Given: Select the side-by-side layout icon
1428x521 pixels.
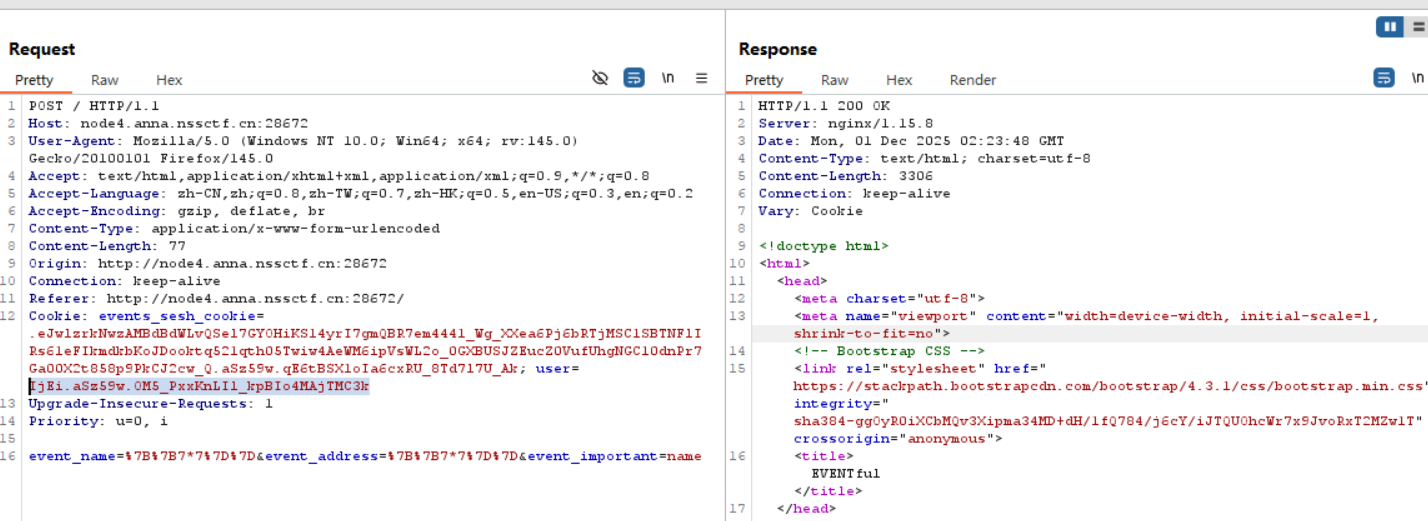Looking at the screenshot, I should pos(1390,27).
